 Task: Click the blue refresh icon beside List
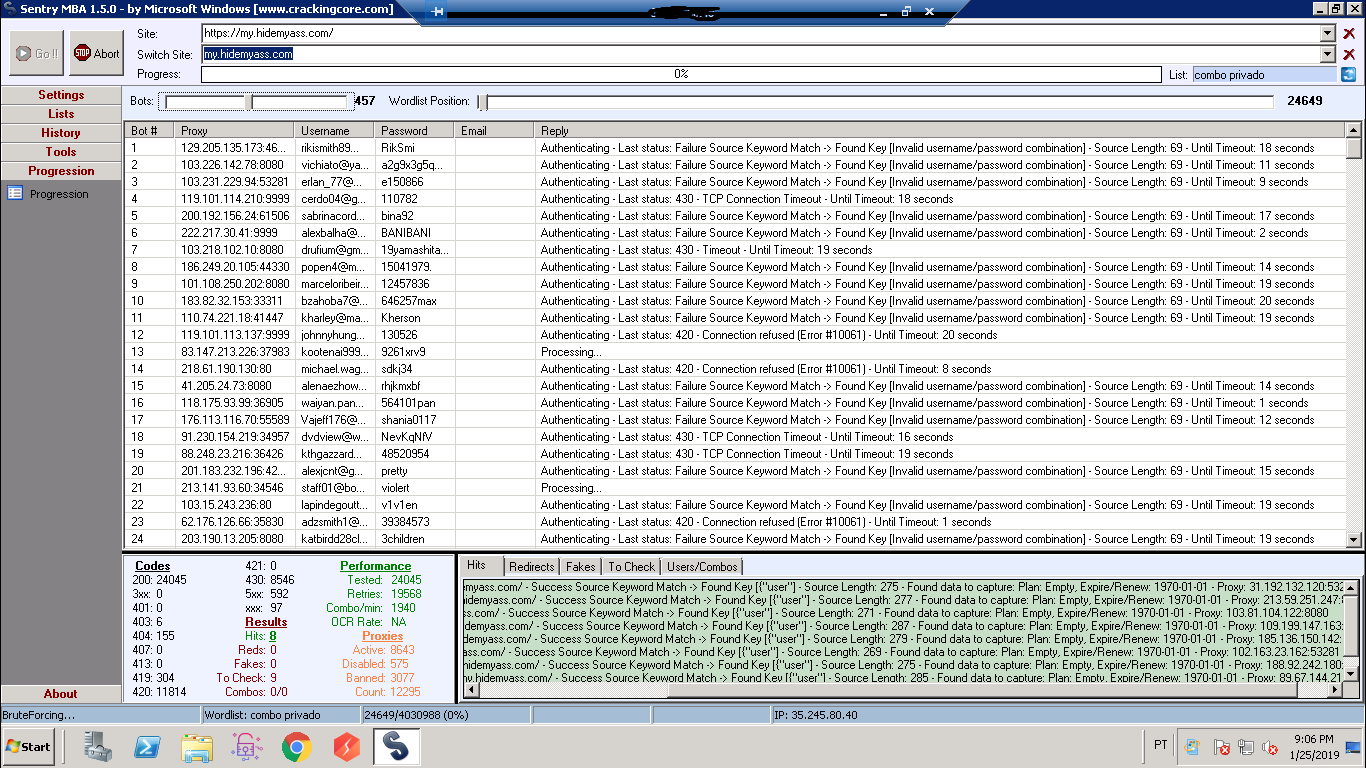click(x=1349, y=74)
